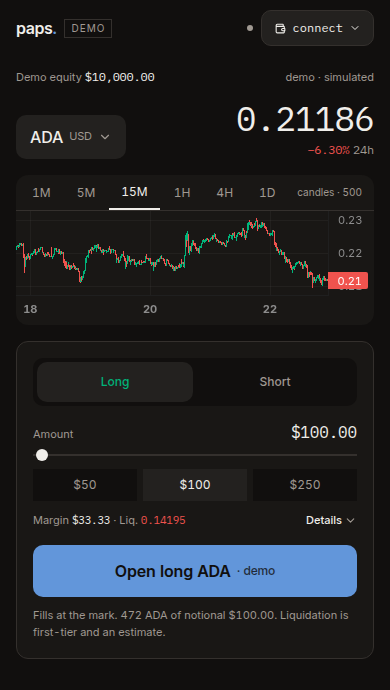This screenshot has width=390, height=690.
Task: Select the 4H timeframe tab
Action: coord(225,193)
